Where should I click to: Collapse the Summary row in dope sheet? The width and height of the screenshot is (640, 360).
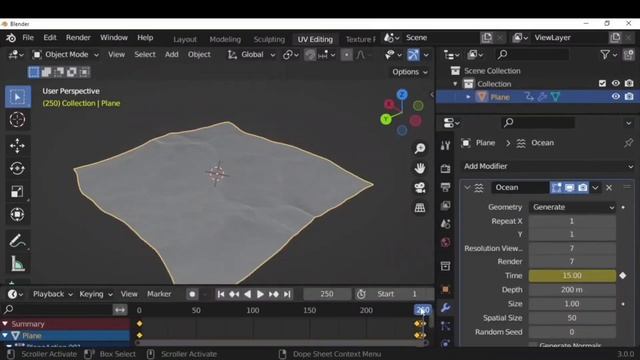pyautogui.click(x=5, y=324)
